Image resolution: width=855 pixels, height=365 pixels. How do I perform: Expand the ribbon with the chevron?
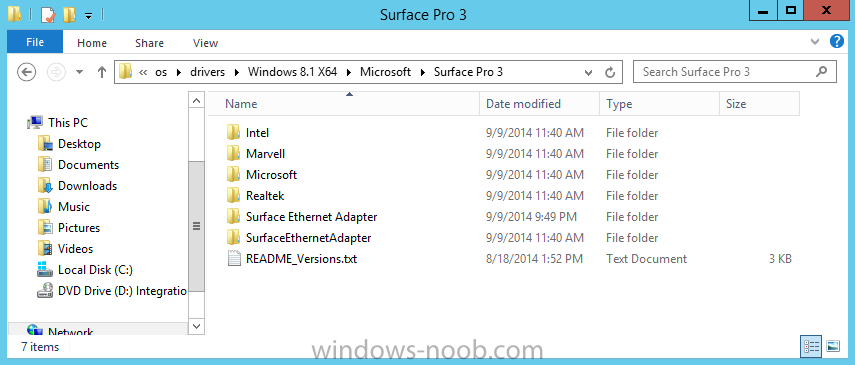pyautogui.click(x=815, y=41)
